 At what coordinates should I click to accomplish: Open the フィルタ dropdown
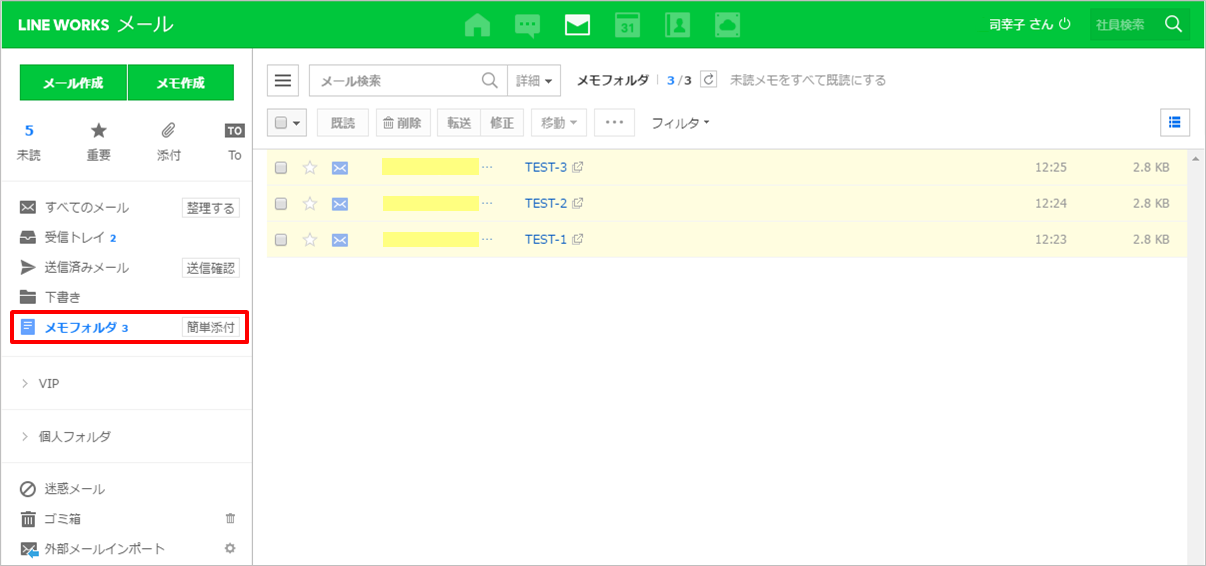680,123
